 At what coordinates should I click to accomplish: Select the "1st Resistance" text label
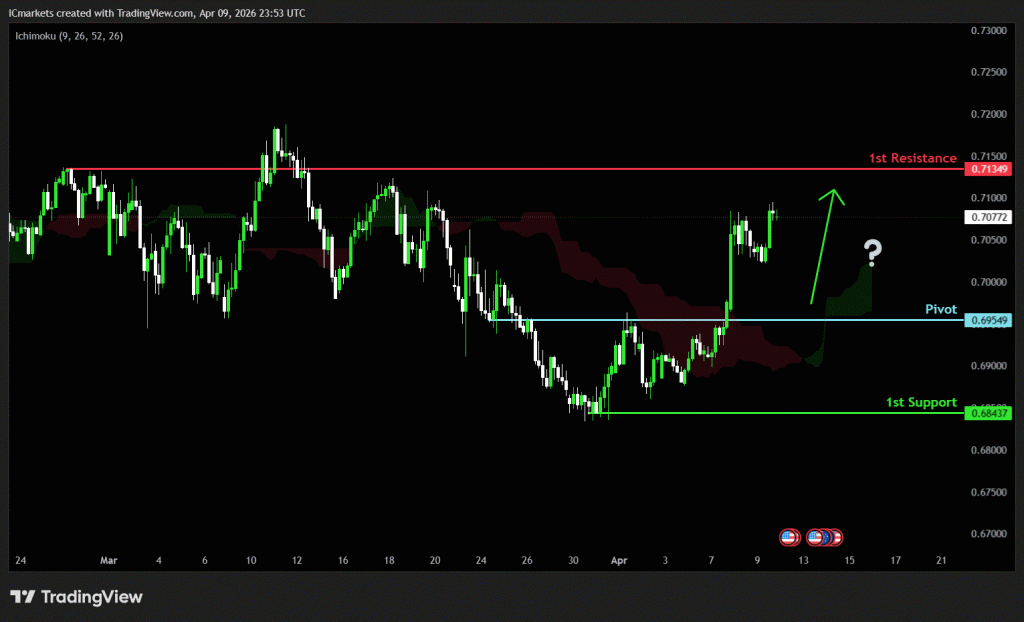[912, 158]
